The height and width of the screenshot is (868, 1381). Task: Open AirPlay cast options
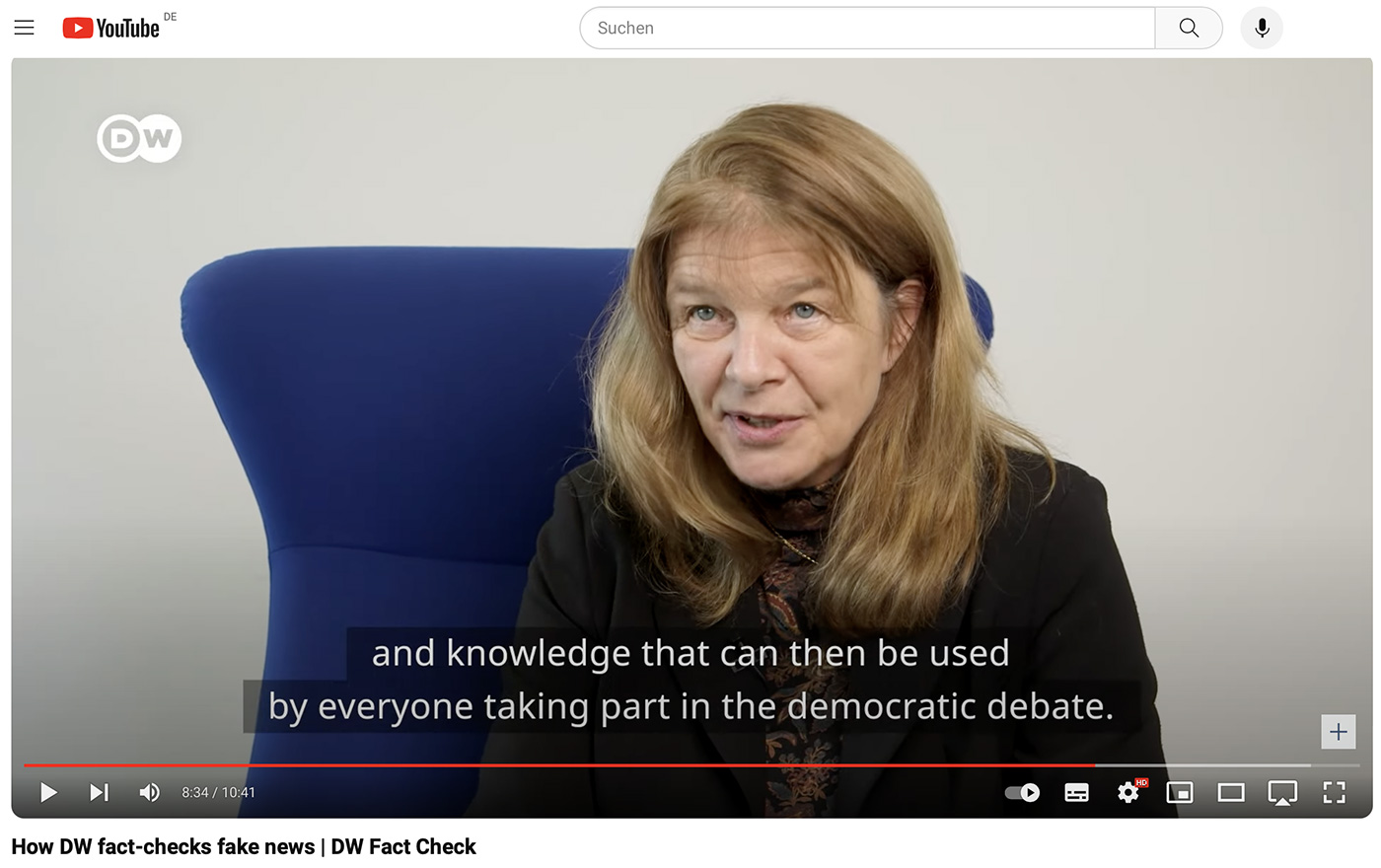pos(1282,792)
